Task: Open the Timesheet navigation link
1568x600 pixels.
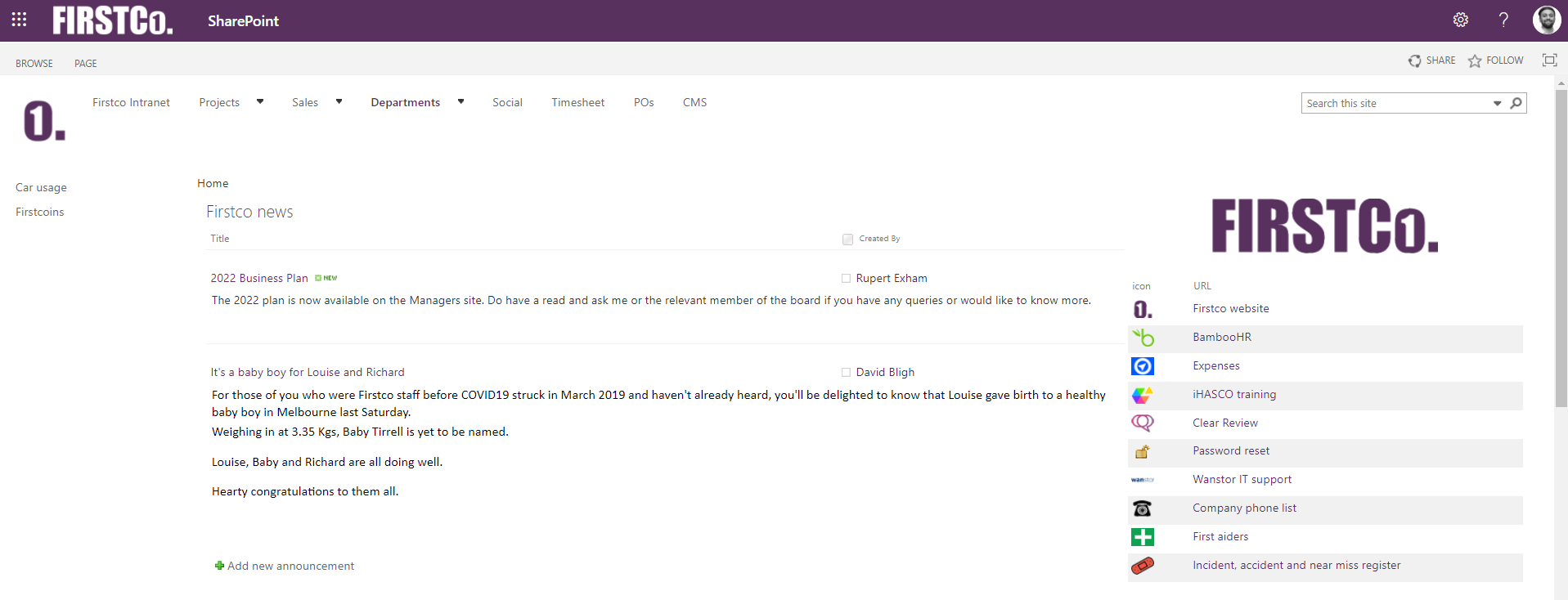Action: click(578, 102)
